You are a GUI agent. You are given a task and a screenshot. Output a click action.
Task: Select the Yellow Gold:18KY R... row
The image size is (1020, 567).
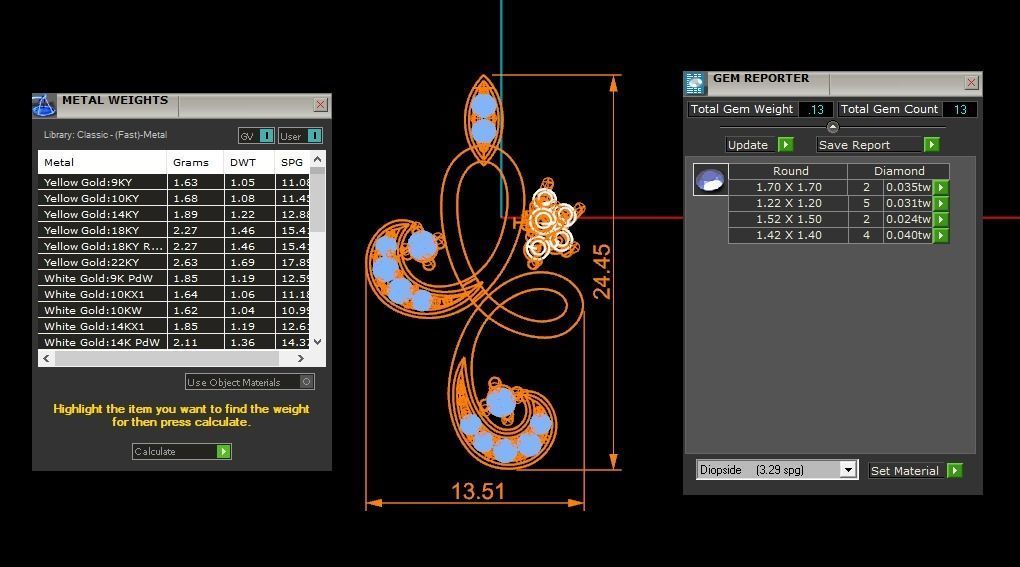pyautogui.click(x=174, y=246)
